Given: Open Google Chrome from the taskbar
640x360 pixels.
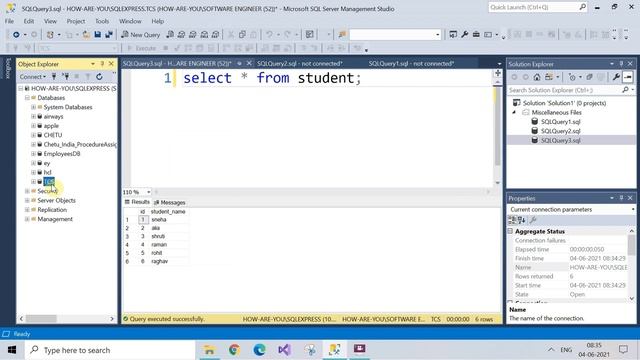Looking at the screenshot, I should coord(234,350).
